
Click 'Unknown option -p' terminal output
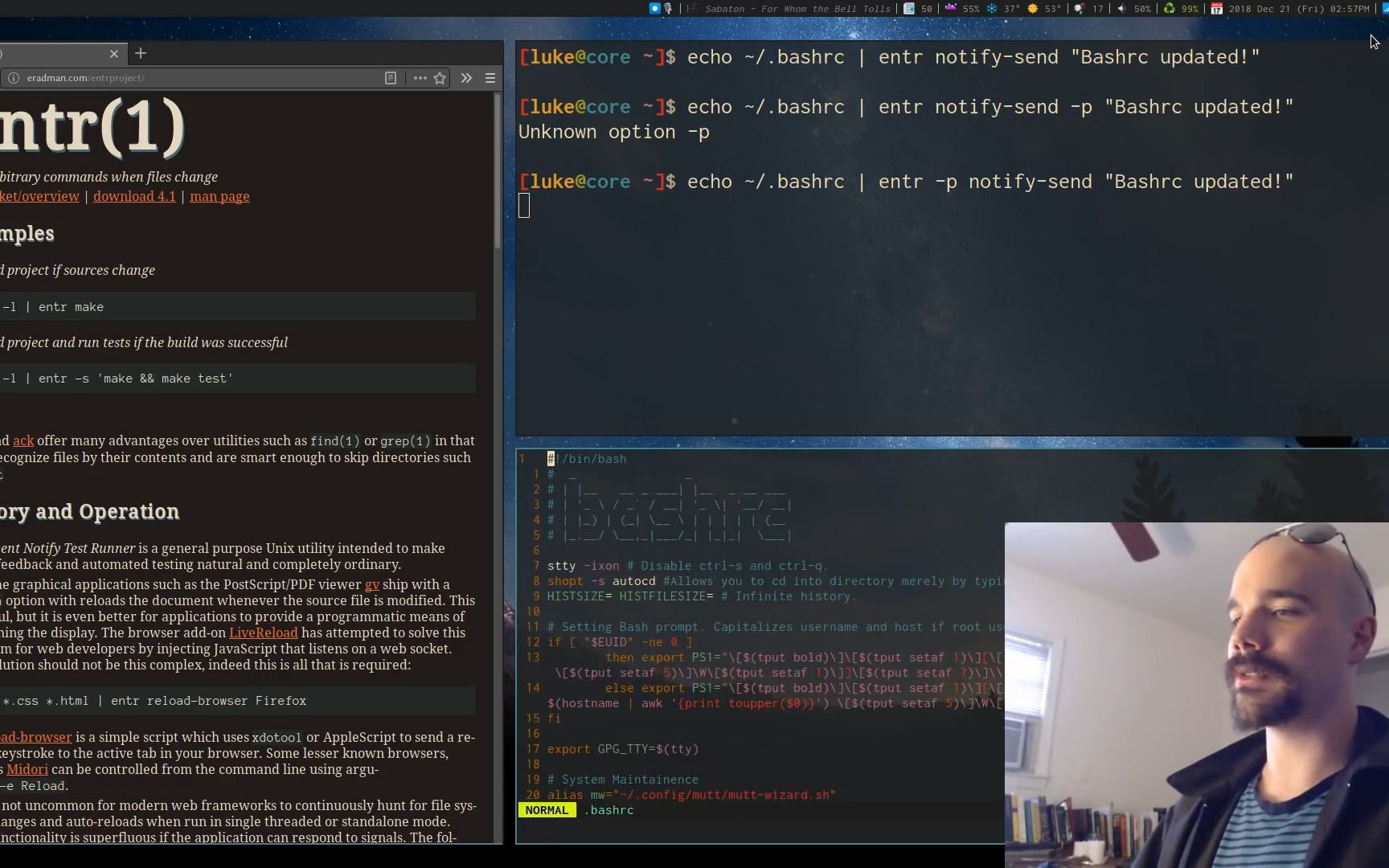tap(614, 133)
